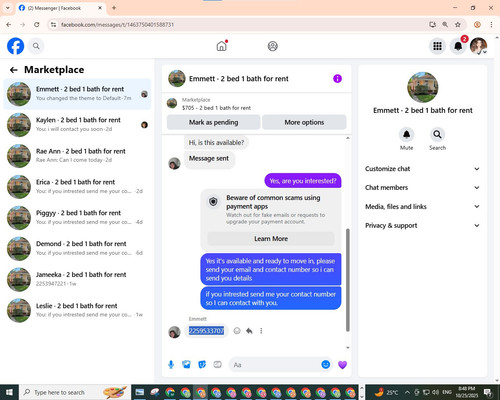This screenshot has width=500, height=400.
Task: Open the profile circle icon in top navigation
Action: coord(273,46)
